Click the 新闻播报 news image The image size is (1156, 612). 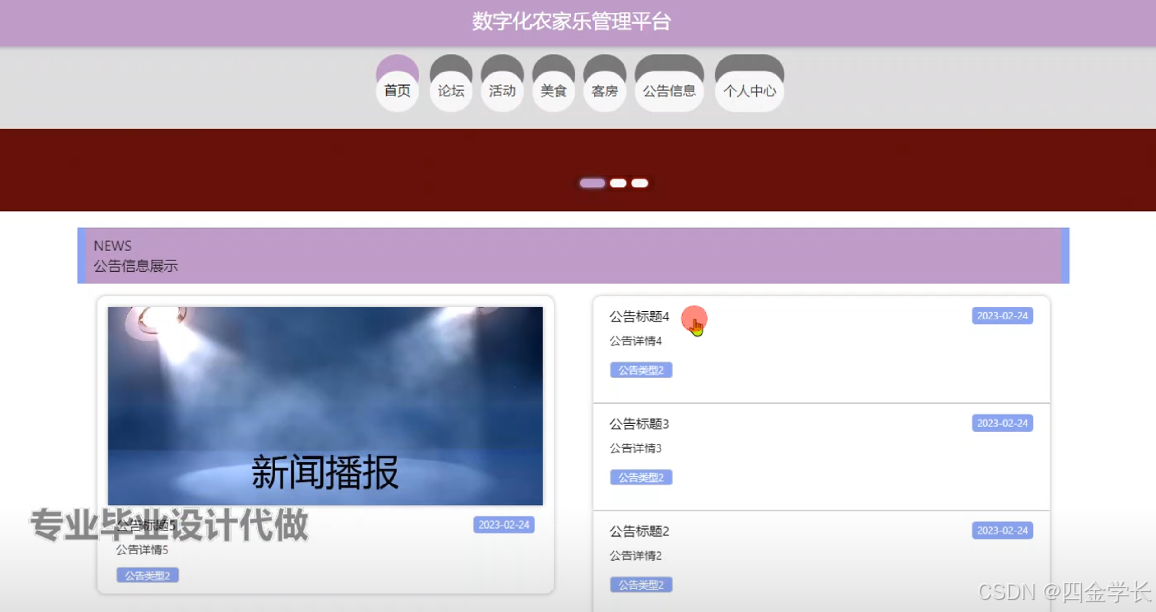[326, 404]
